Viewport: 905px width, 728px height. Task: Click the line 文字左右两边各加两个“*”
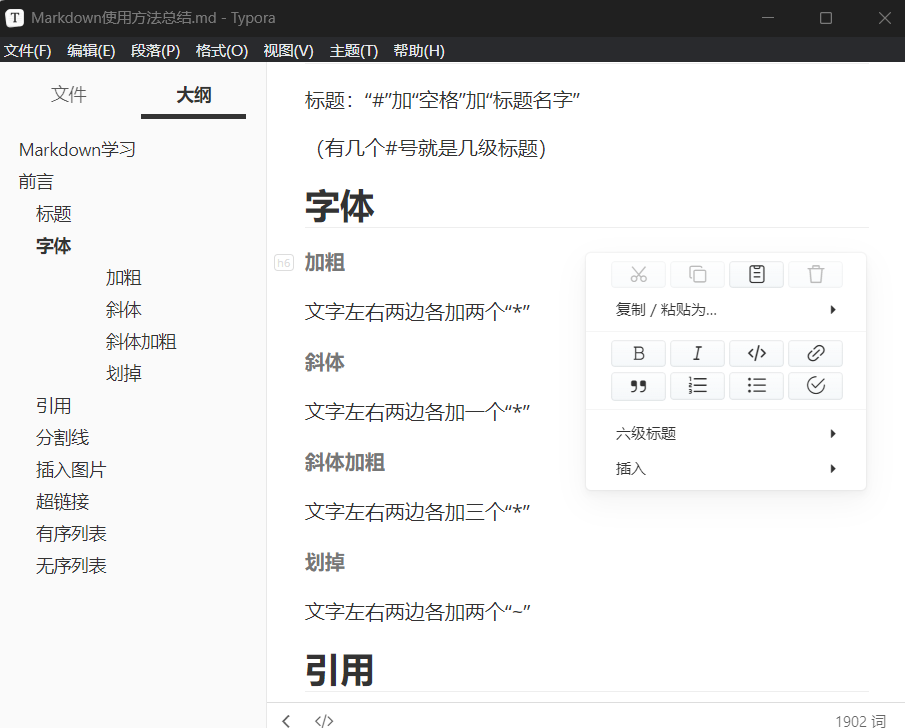pos(417,312)
